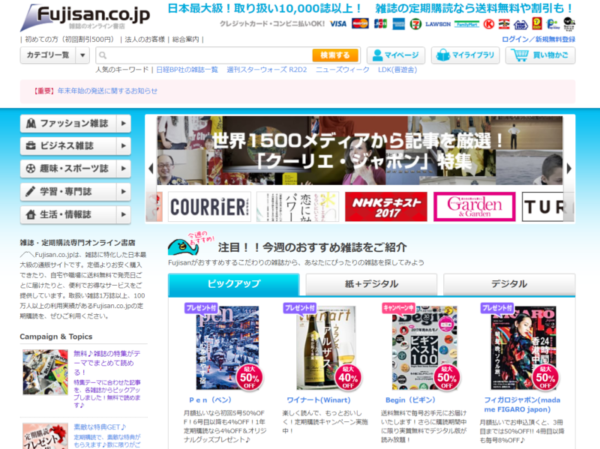Click the キャンペーン中 tag on Begin
Viewport: 600px width, 449px height.
pos(398,308)
